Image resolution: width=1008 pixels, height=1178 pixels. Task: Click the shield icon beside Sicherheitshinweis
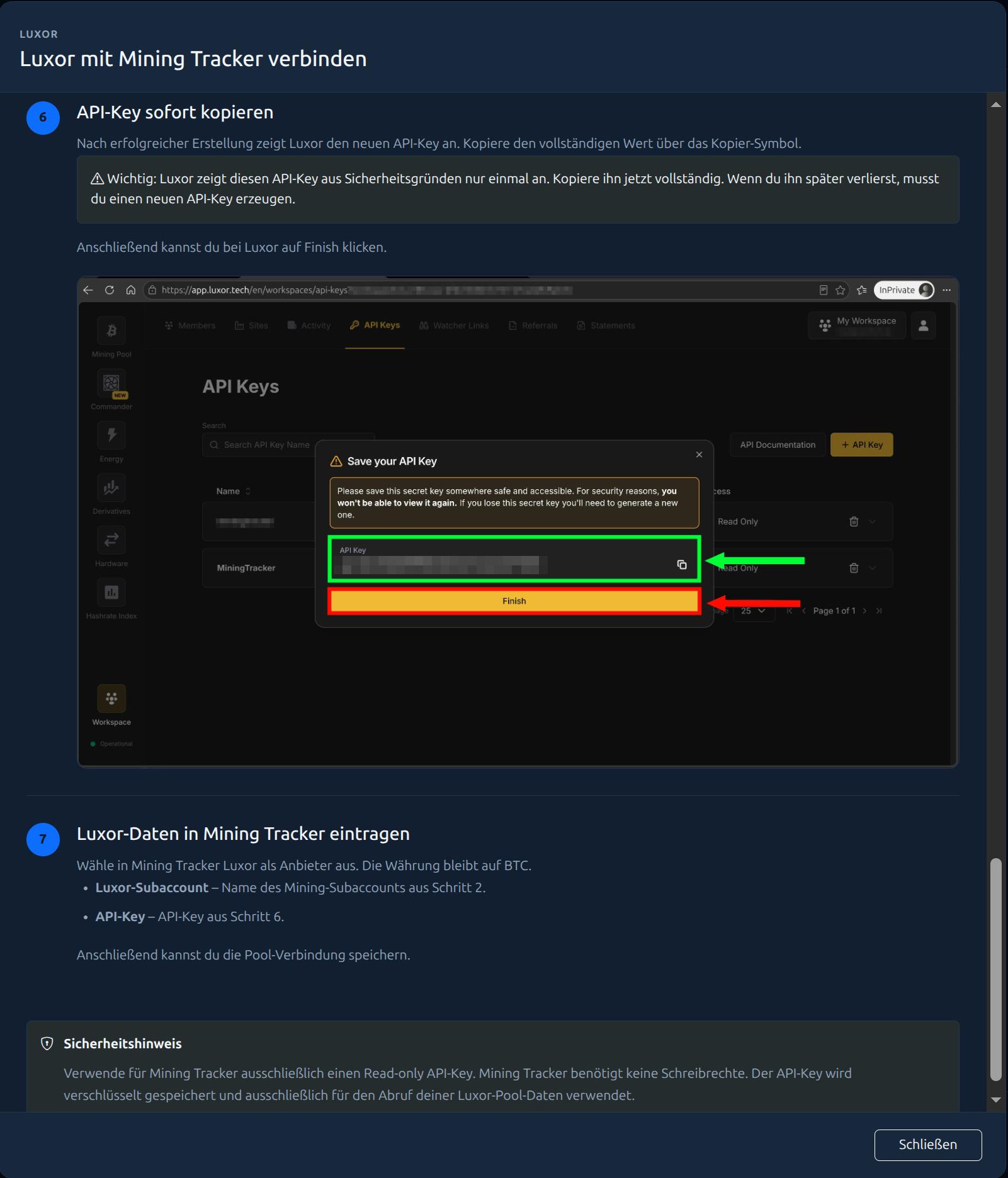pyautogui.click(x=47, y=1043)
